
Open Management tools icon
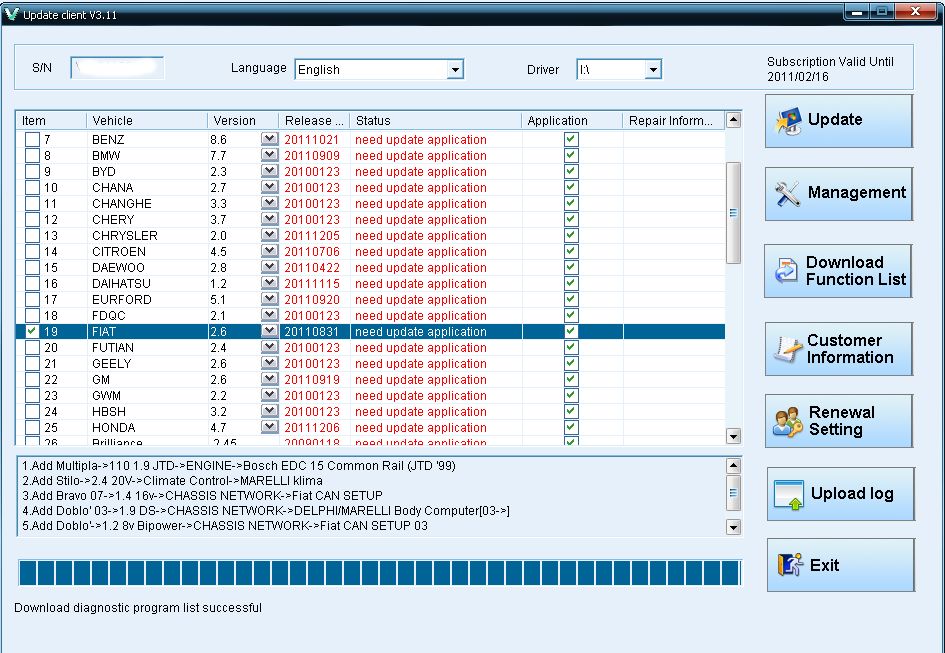pyautogui.click(x=788, y=194)
